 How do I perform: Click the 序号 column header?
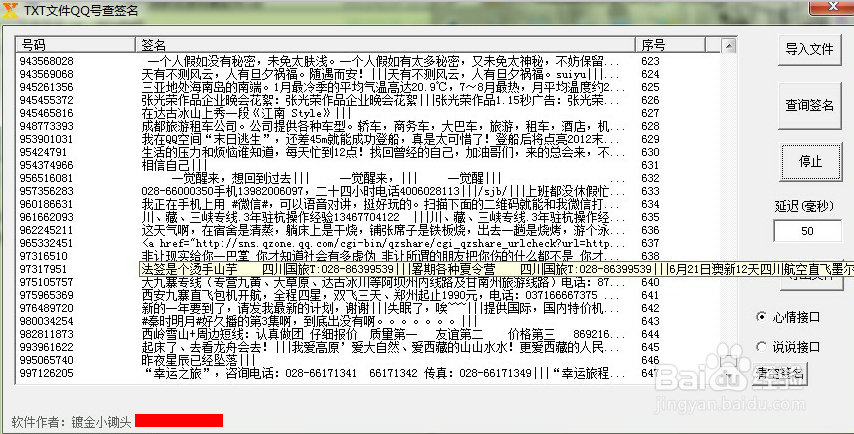670,45
